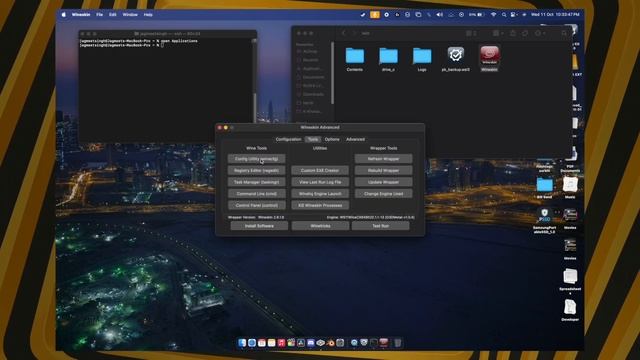Image resolution: width=640 pixels, height=360 pixels.
Task: Open Finder group-by dropdown
Action: [x=498, y=33]
